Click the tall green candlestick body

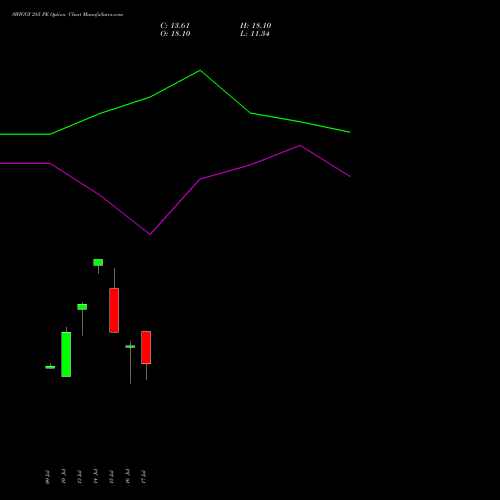(x=66, y=354)
